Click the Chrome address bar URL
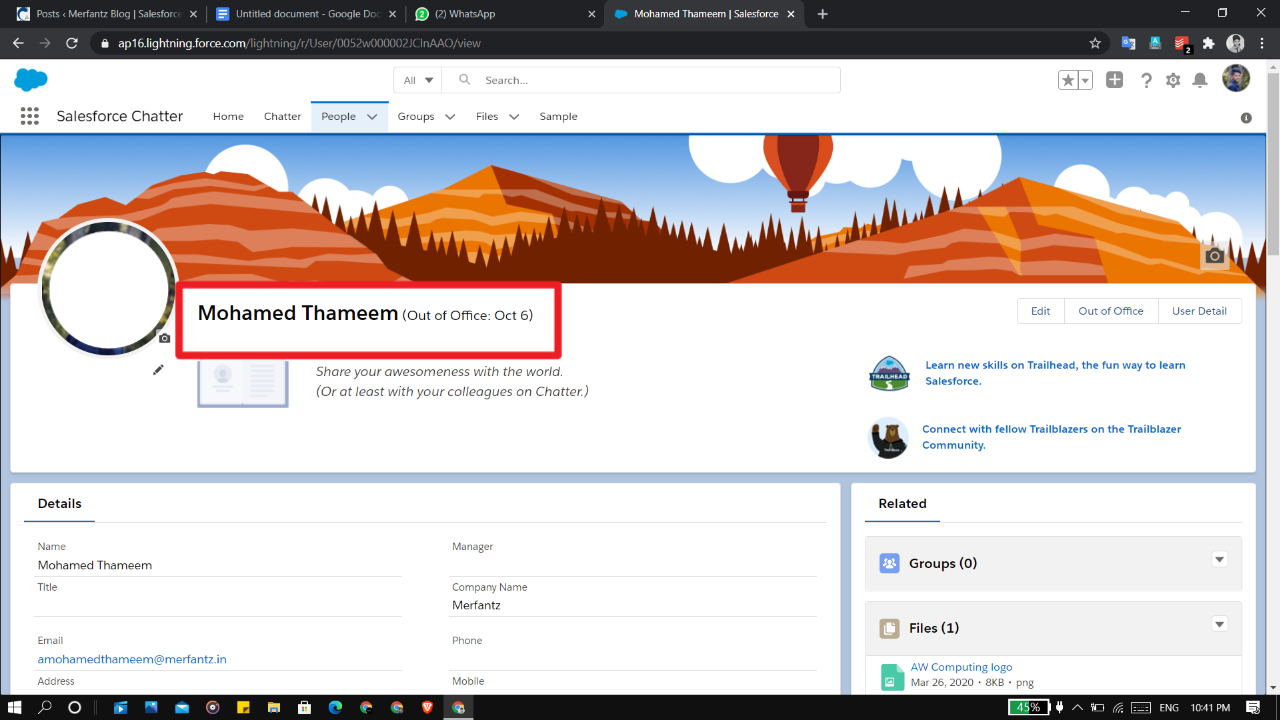The height and width of the screenshot is (720, 1280). pos(300,43)
